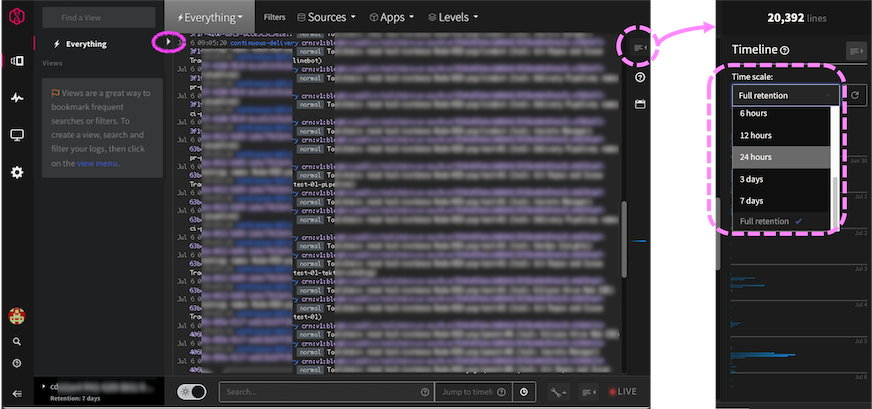
Task: Click the help icon in the Jump to timeframe box
Action: click(501, 392)
